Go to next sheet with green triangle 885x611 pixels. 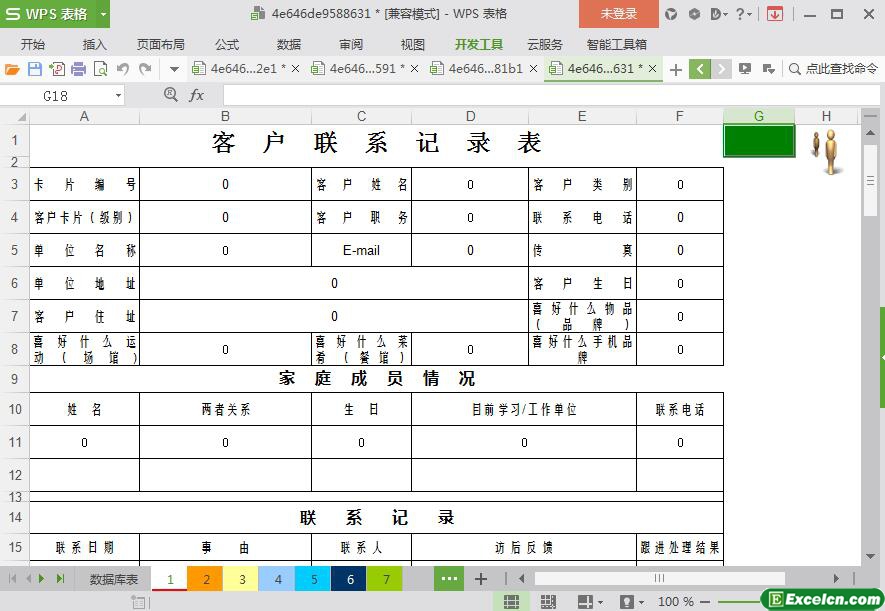pyautogui.click(x=42, y=579)
